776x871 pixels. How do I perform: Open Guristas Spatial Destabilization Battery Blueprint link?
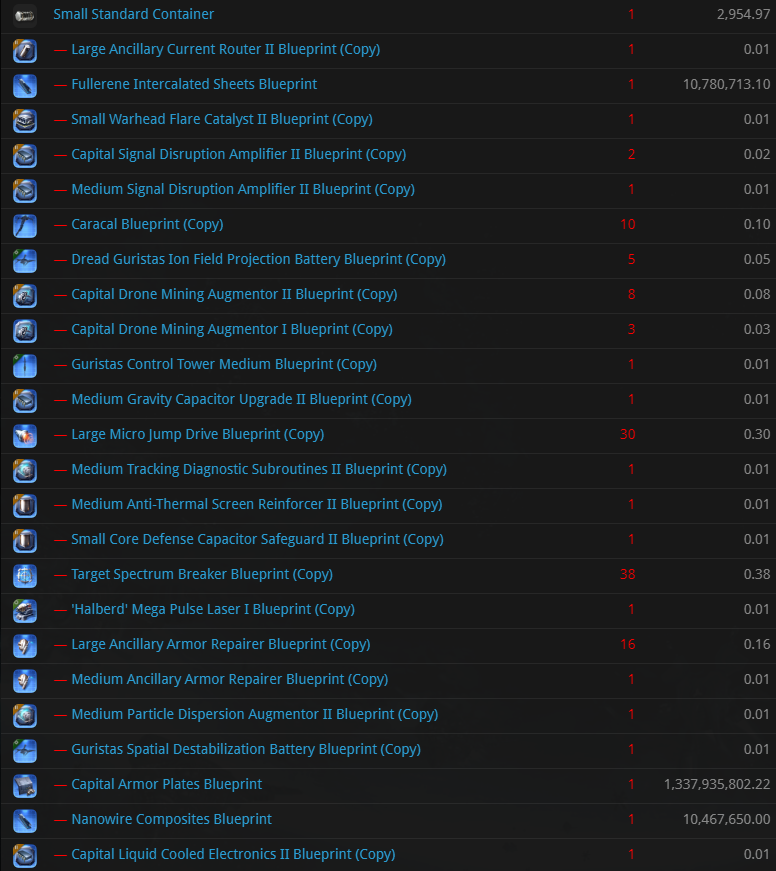click(246, 749)
